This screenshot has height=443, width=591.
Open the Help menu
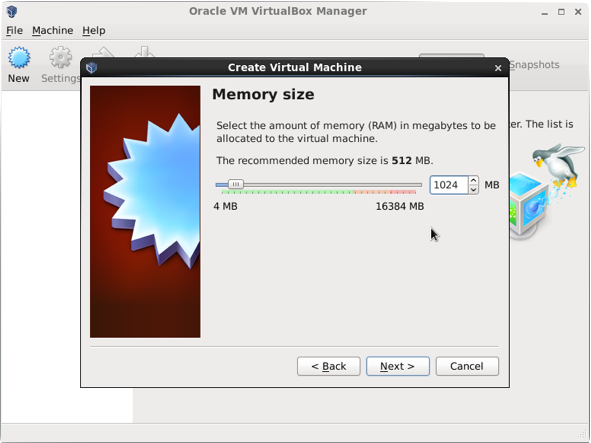pyautogui.click(x=94, y=30)
